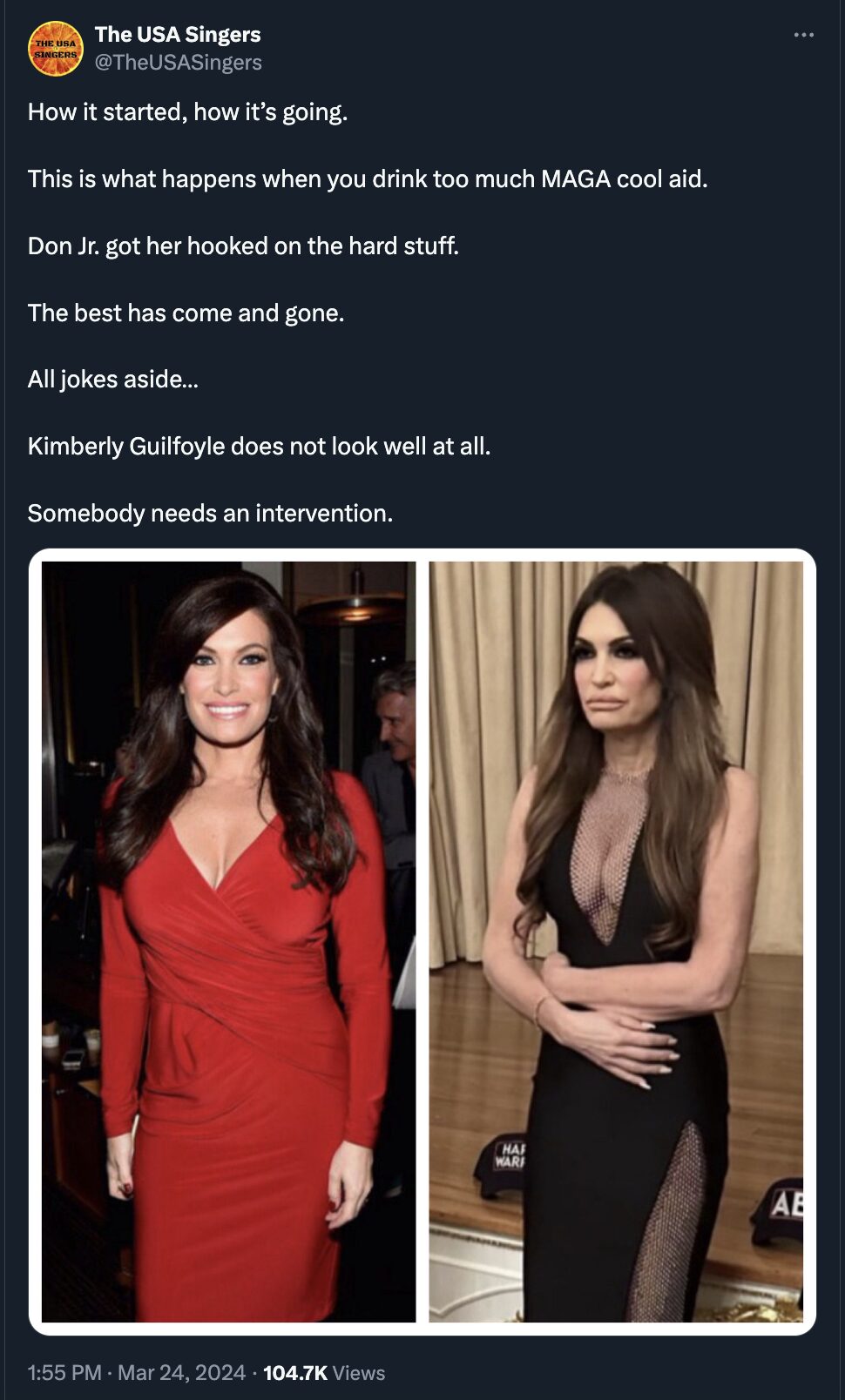Click the line beginning 'Don Jr. got her'
This screenshot has width=845, height=1400.
point(243,246)
